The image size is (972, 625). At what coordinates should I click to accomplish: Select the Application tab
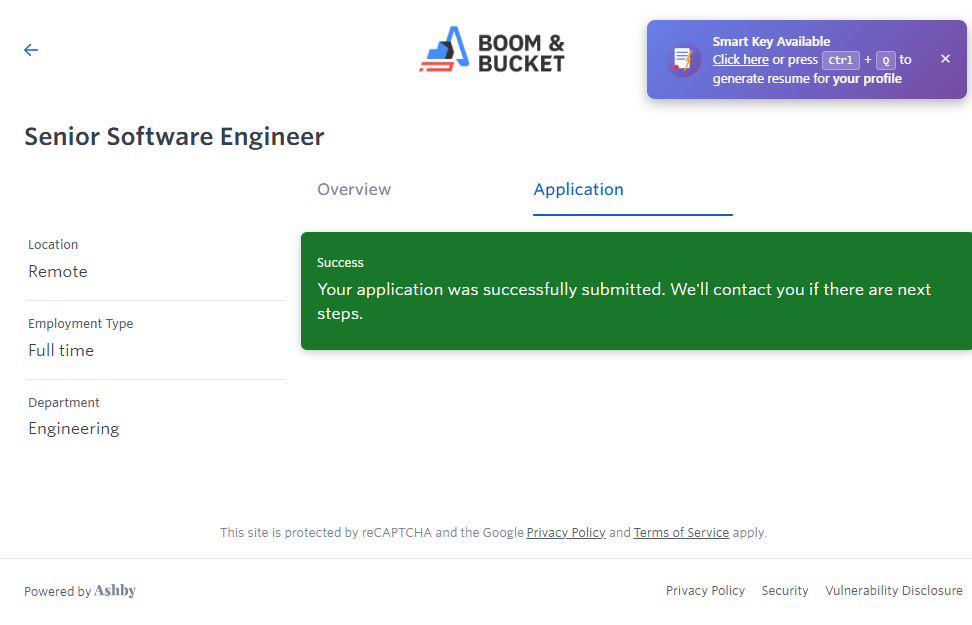coord(578,190)
